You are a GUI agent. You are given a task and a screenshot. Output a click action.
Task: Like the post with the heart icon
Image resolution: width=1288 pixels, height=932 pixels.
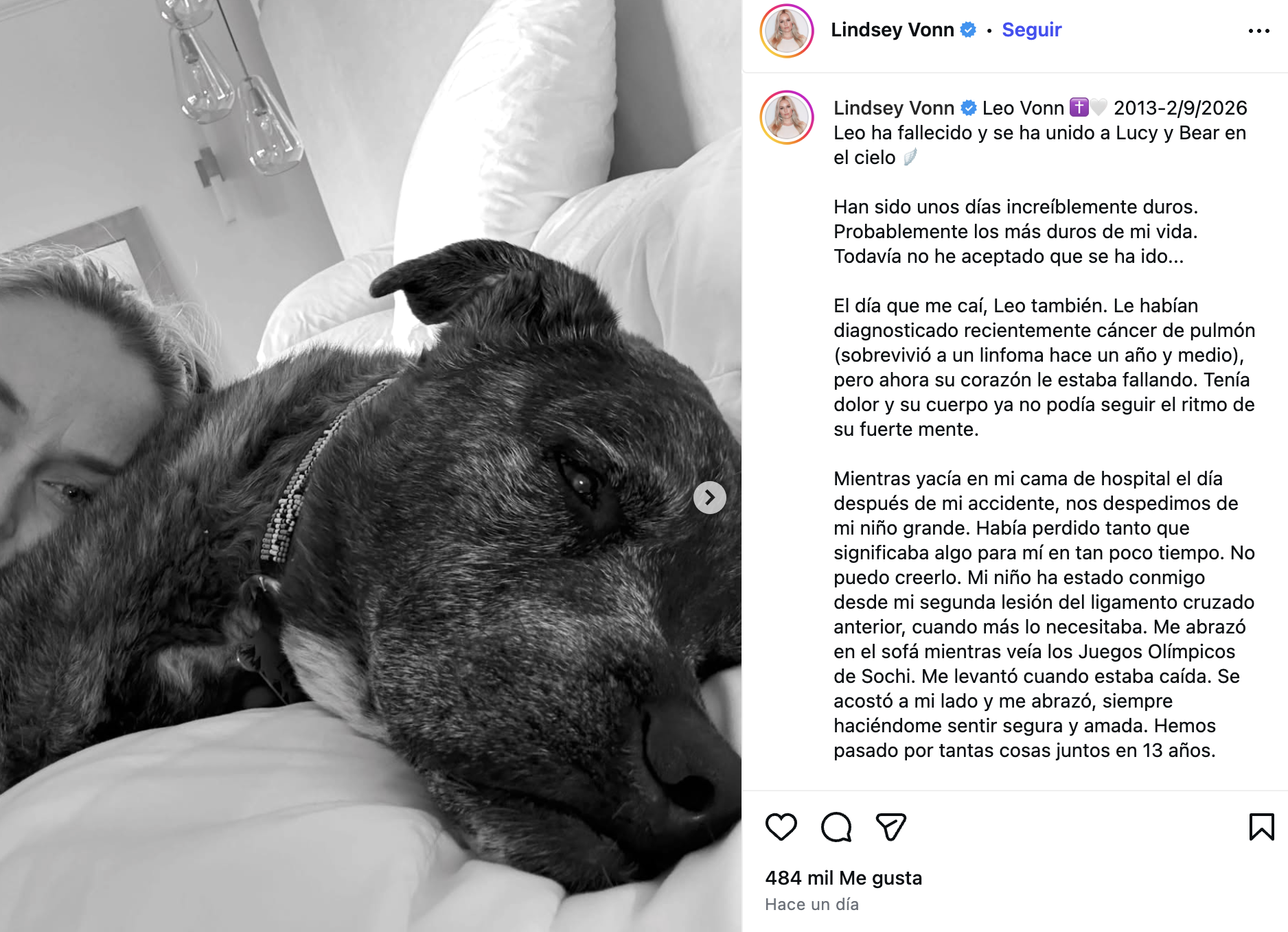(x=781, y=827)
